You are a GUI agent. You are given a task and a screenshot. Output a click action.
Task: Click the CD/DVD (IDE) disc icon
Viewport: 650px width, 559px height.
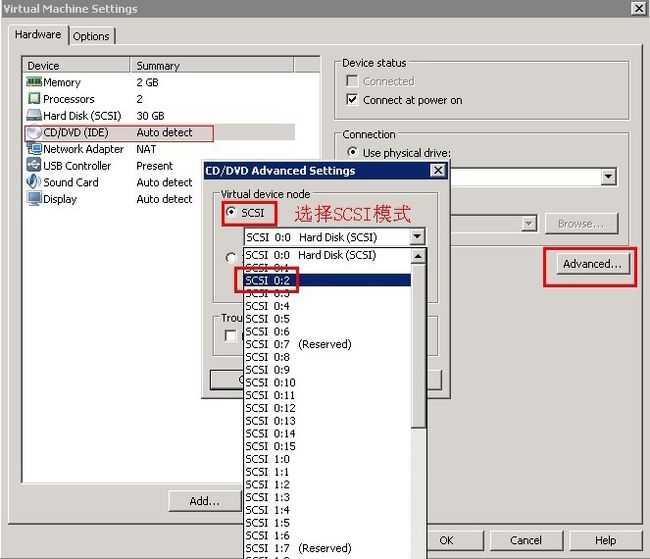tap(34, 133)
